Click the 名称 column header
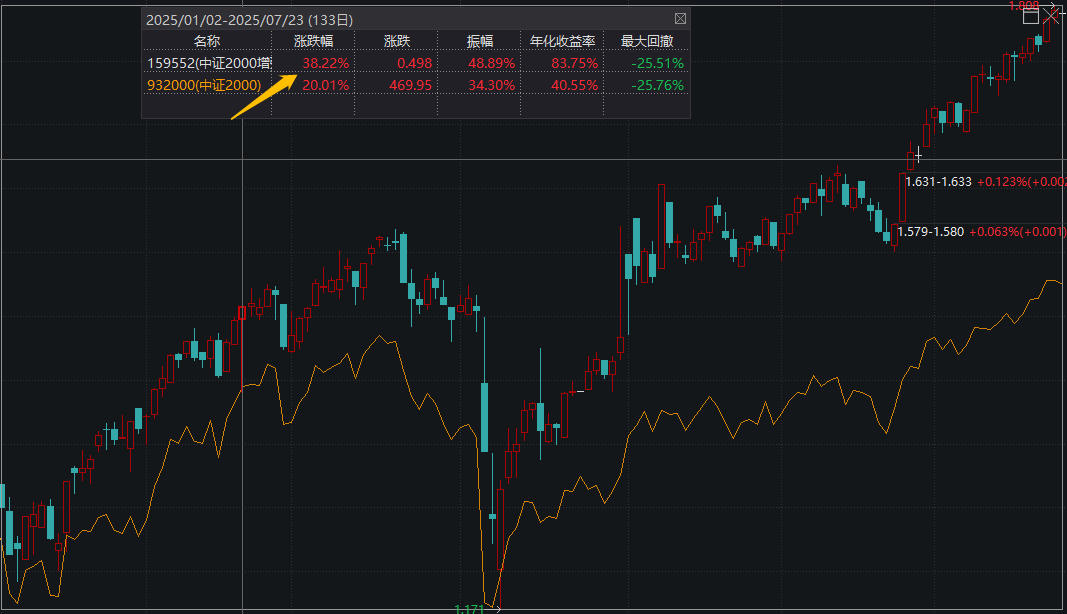The height and width of the screenshot is (614, 1067). (x=209, y=40)
